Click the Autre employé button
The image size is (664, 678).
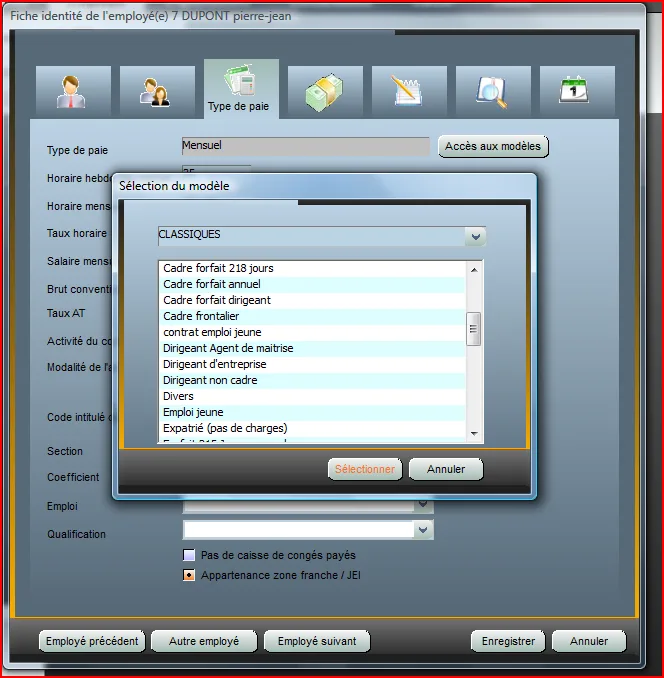tap(204, 641)
